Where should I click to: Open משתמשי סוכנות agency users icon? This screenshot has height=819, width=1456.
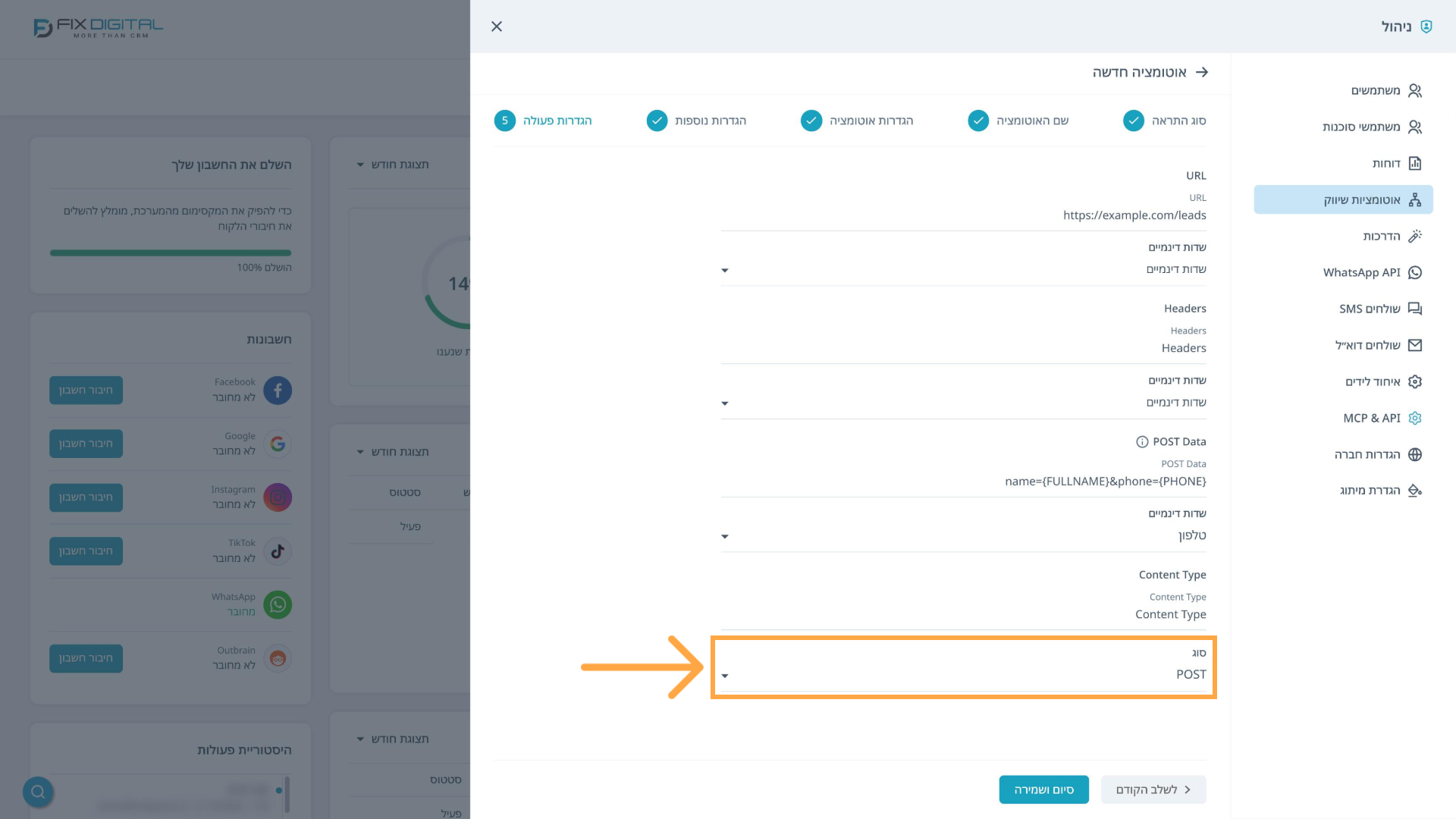(x=1415, y=127)
